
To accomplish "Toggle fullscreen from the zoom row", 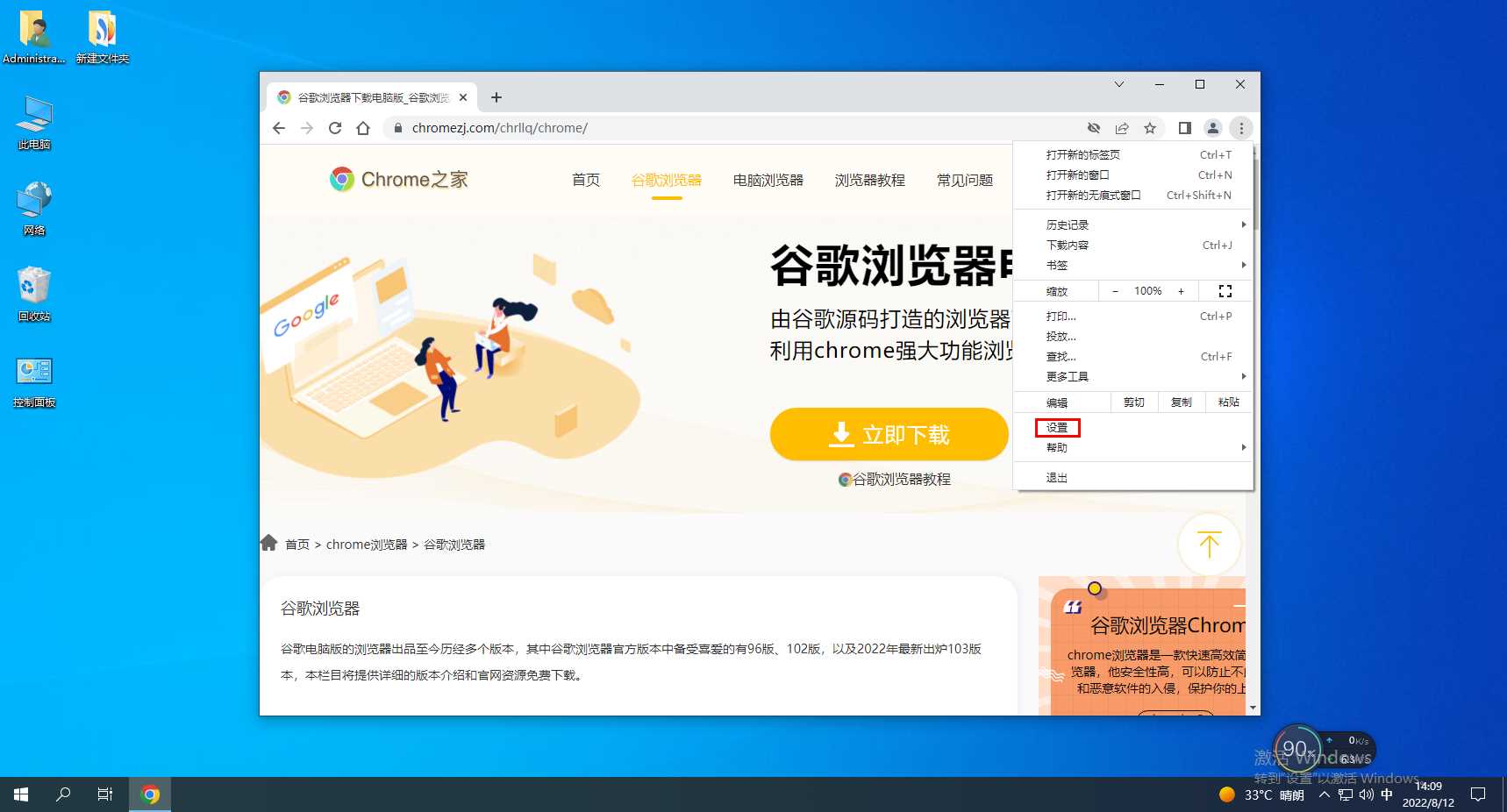I will 1225,290.
